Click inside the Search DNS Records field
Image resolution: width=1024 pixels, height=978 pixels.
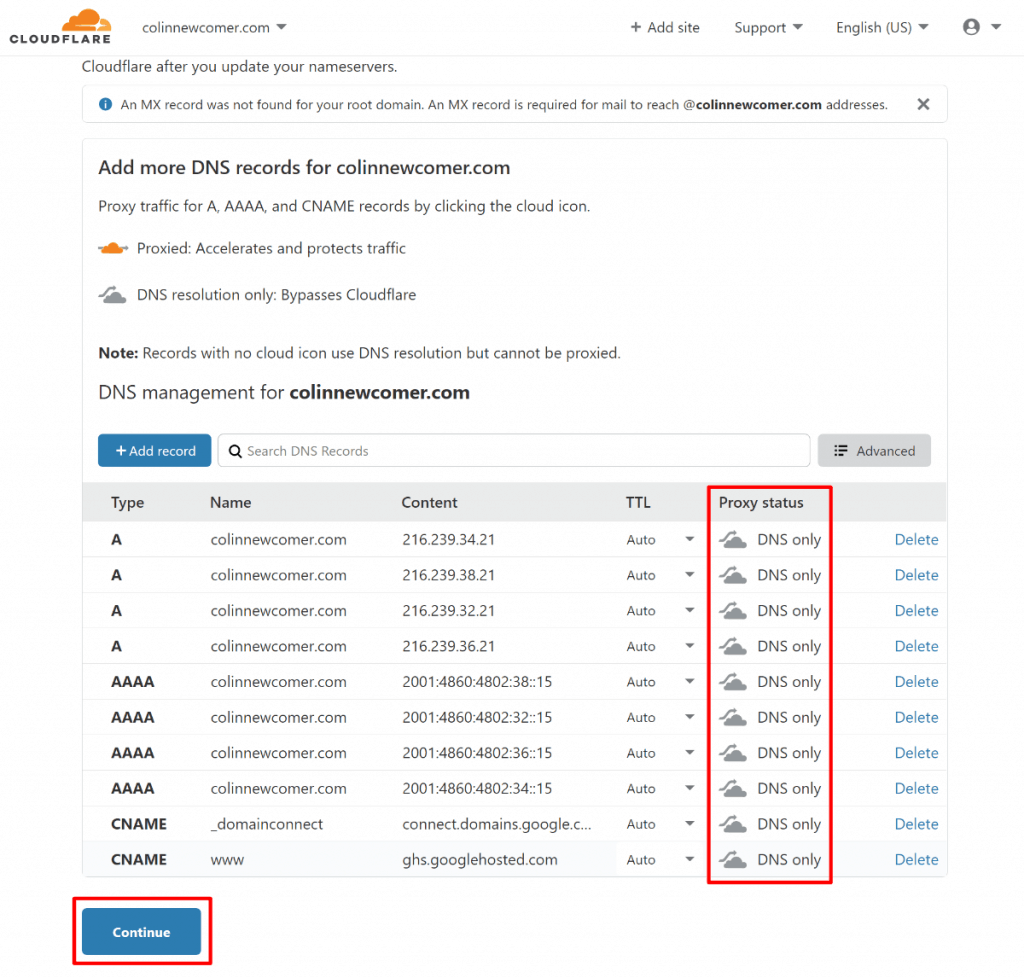point(450,451)
